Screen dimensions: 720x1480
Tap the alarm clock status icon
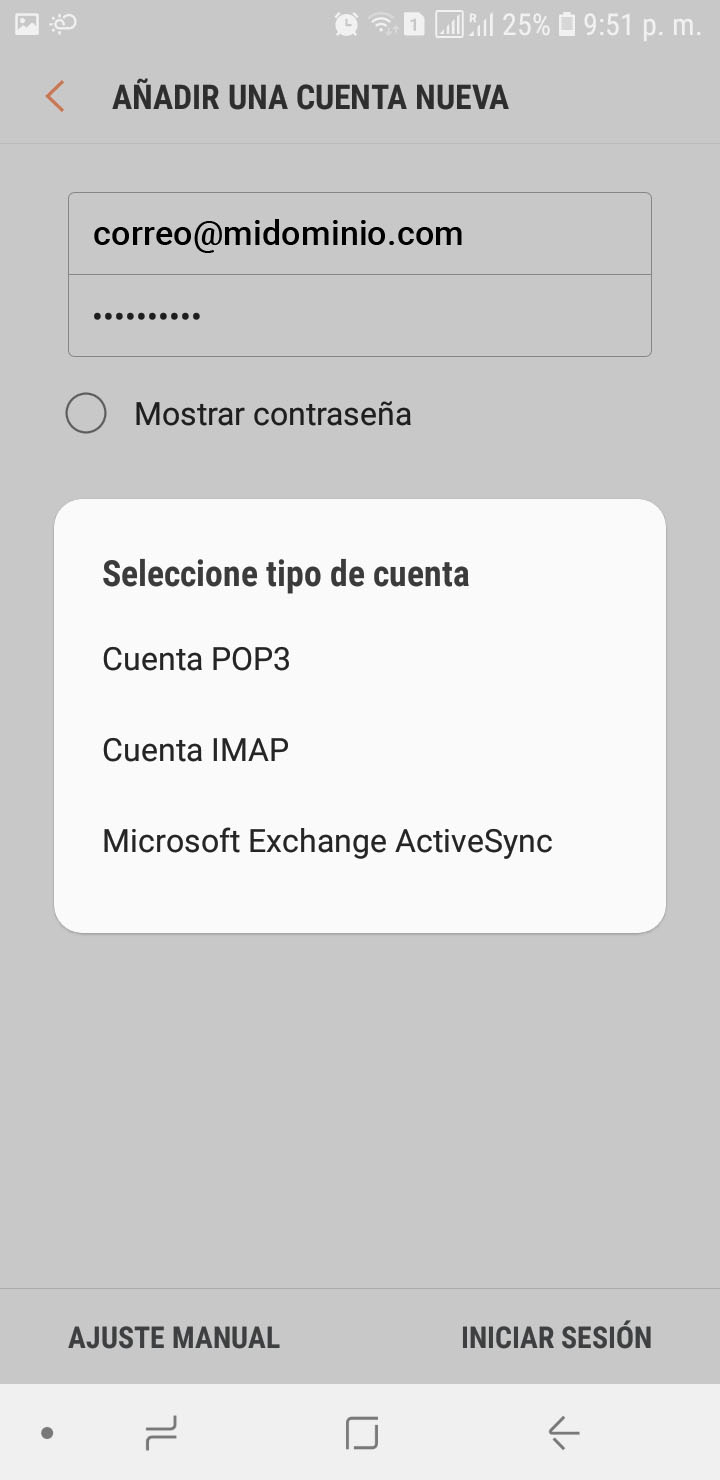(346, 24)
